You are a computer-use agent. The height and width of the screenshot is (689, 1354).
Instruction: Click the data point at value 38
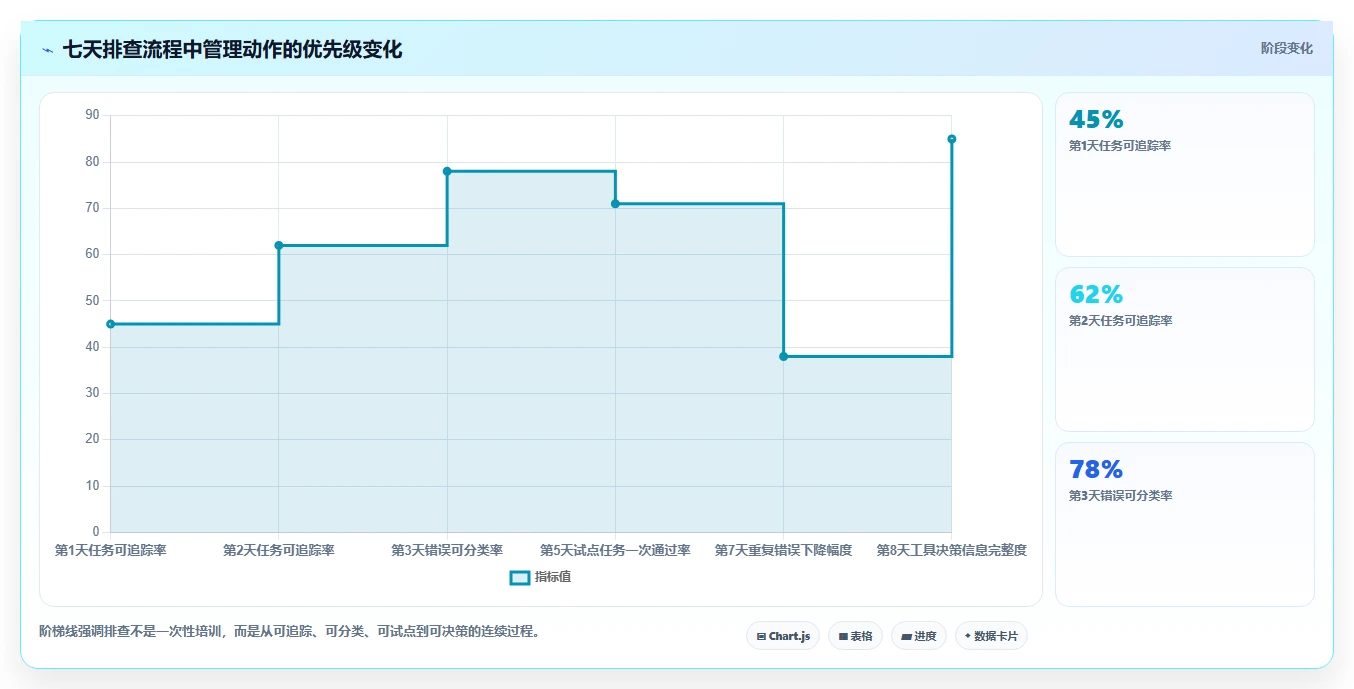pyautogui.click(x=783, y=356)
